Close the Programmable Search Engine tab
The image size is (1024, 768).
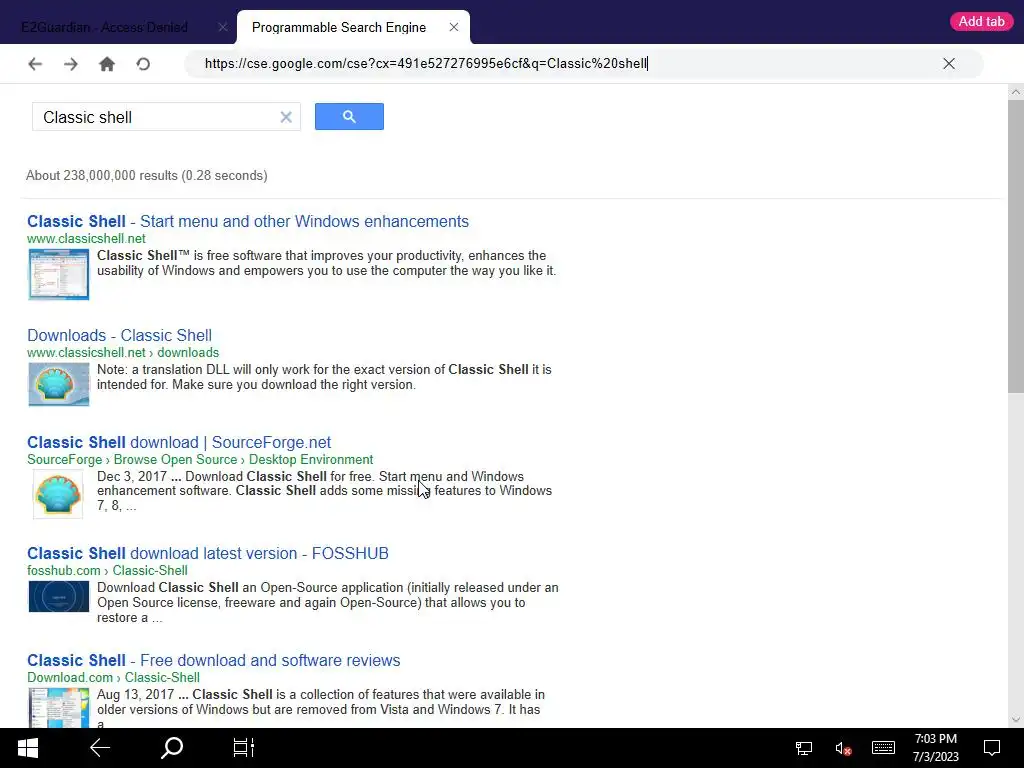tap(454, 27)
